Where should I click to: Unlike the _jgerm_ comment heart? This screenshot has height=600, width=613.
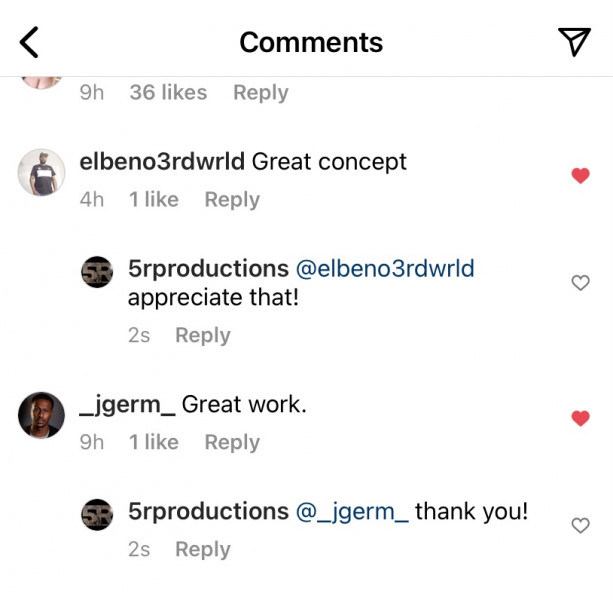coord(580,418)
